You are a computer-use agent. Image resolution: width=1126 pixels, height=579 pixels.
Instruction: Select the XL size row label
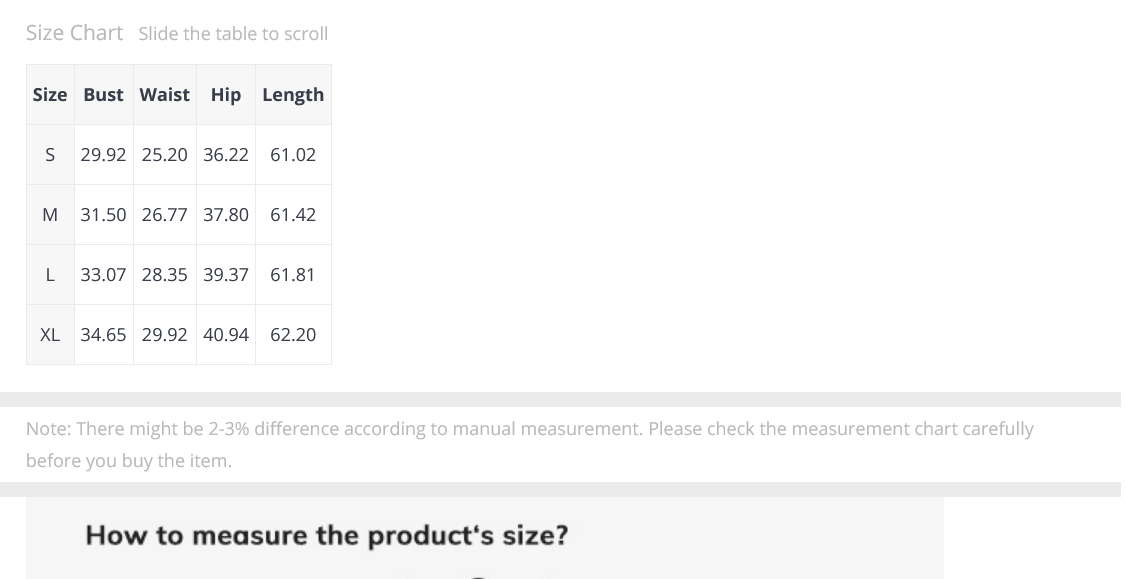[50, 335]
